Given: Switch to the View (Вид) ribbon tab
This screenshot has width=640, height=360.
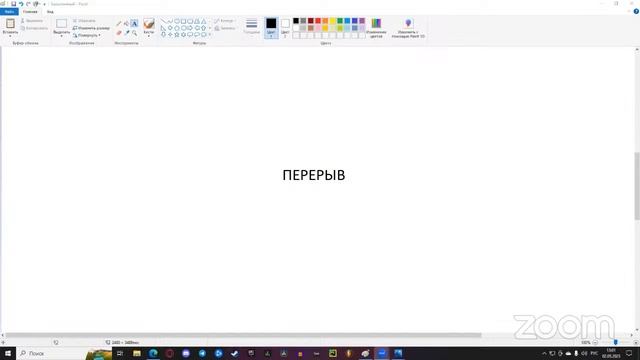Looking at the screenshot, I should coord(50,12).
